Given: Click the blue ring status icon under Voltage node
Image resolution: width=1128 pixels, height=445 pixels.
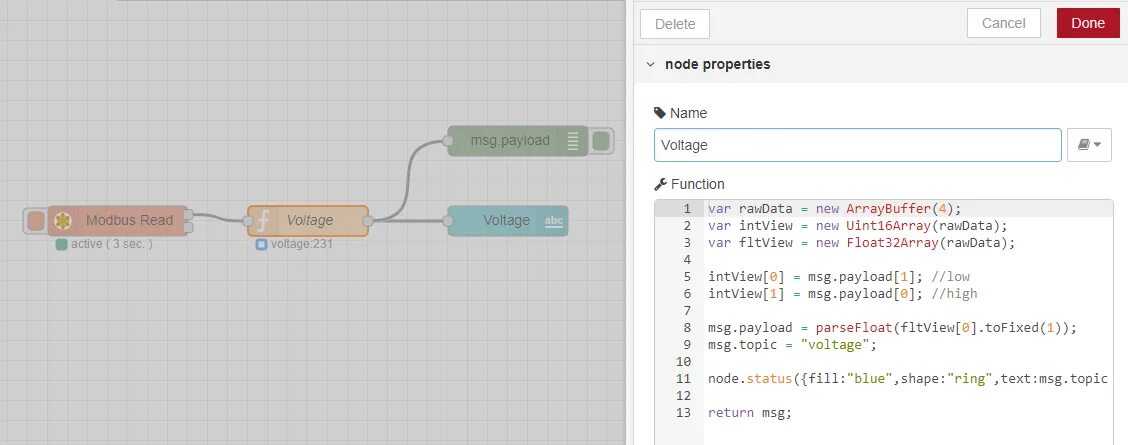Looking at the screenshot, I should [x=262, y=244].
